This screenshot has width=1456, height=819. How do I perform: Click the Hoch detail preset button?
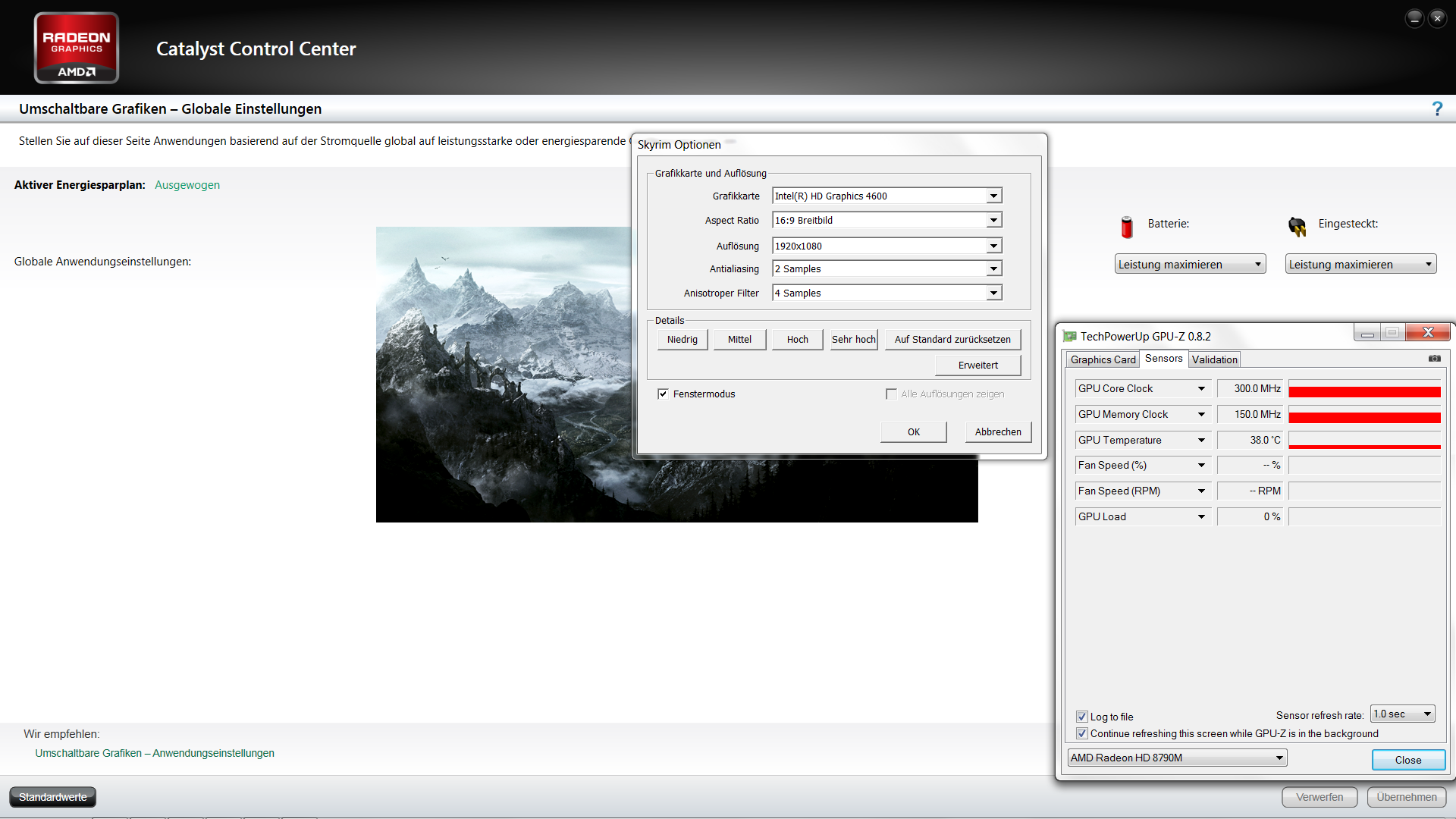coord(798,340)
